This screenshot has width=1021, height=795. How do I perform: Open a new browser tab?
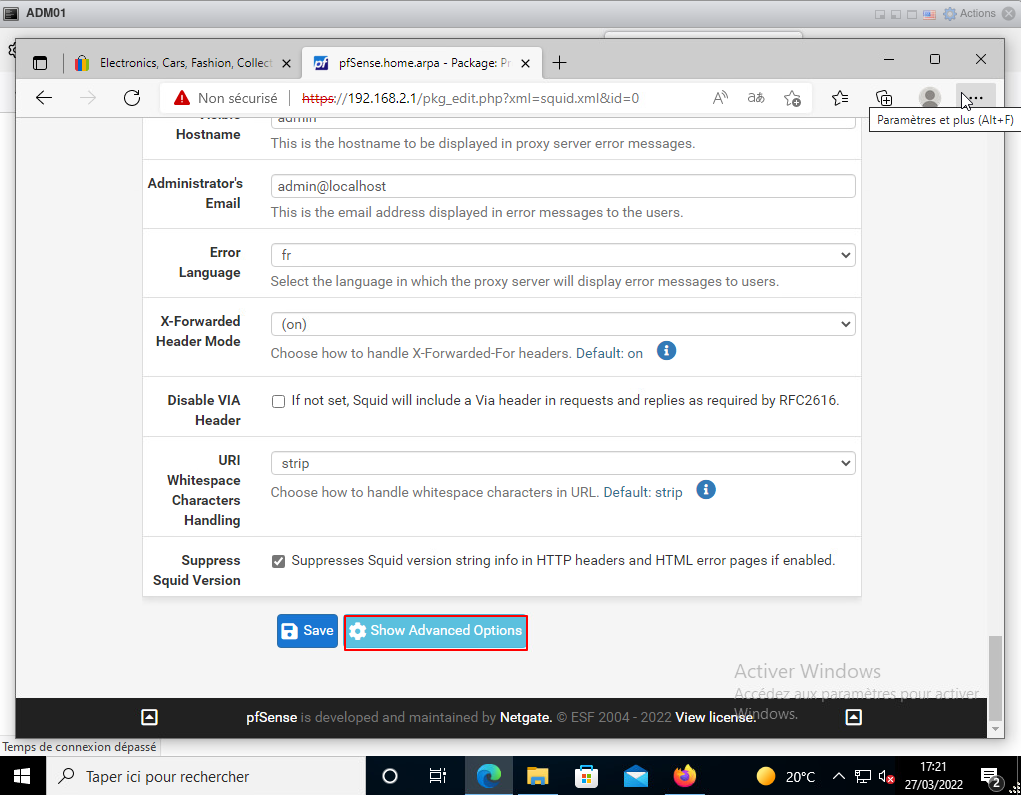click(559, 63)
